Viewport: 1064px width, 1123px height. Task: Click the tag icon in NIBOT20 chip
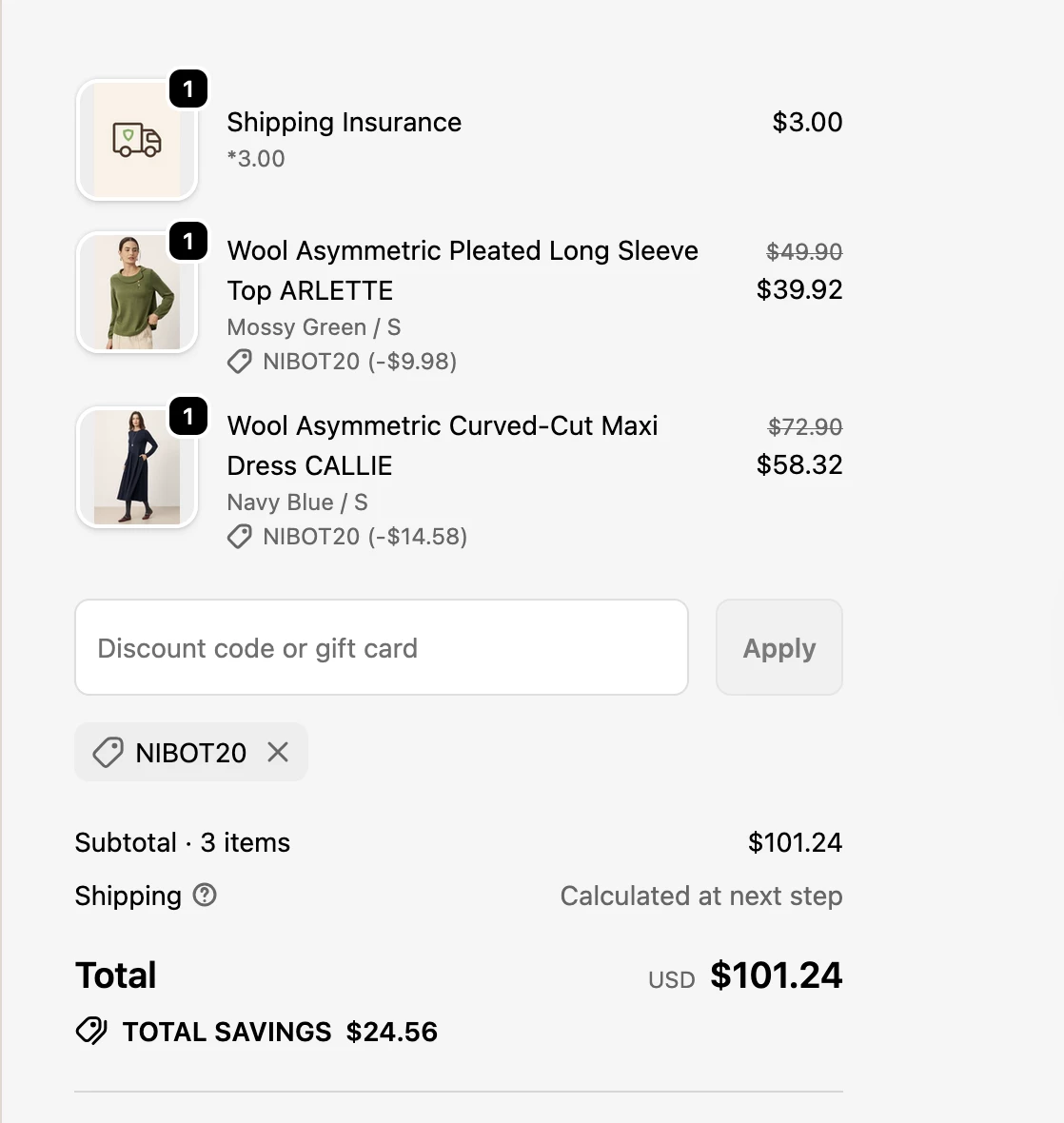(108, 752)
